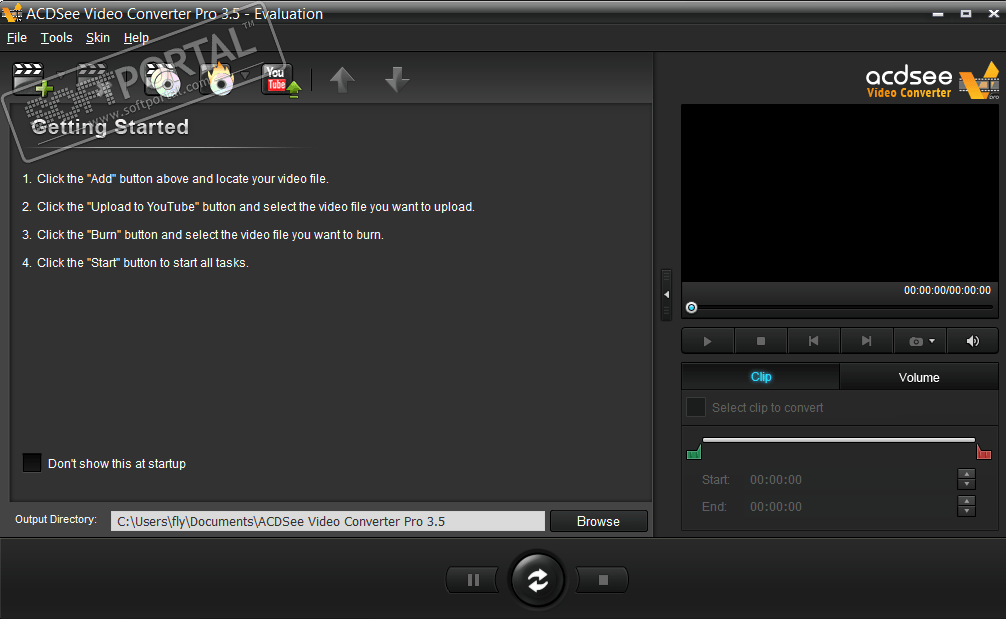Take a snapshot with the camera icon
This screenshot has width=1006, height=619.
[916, 341]
